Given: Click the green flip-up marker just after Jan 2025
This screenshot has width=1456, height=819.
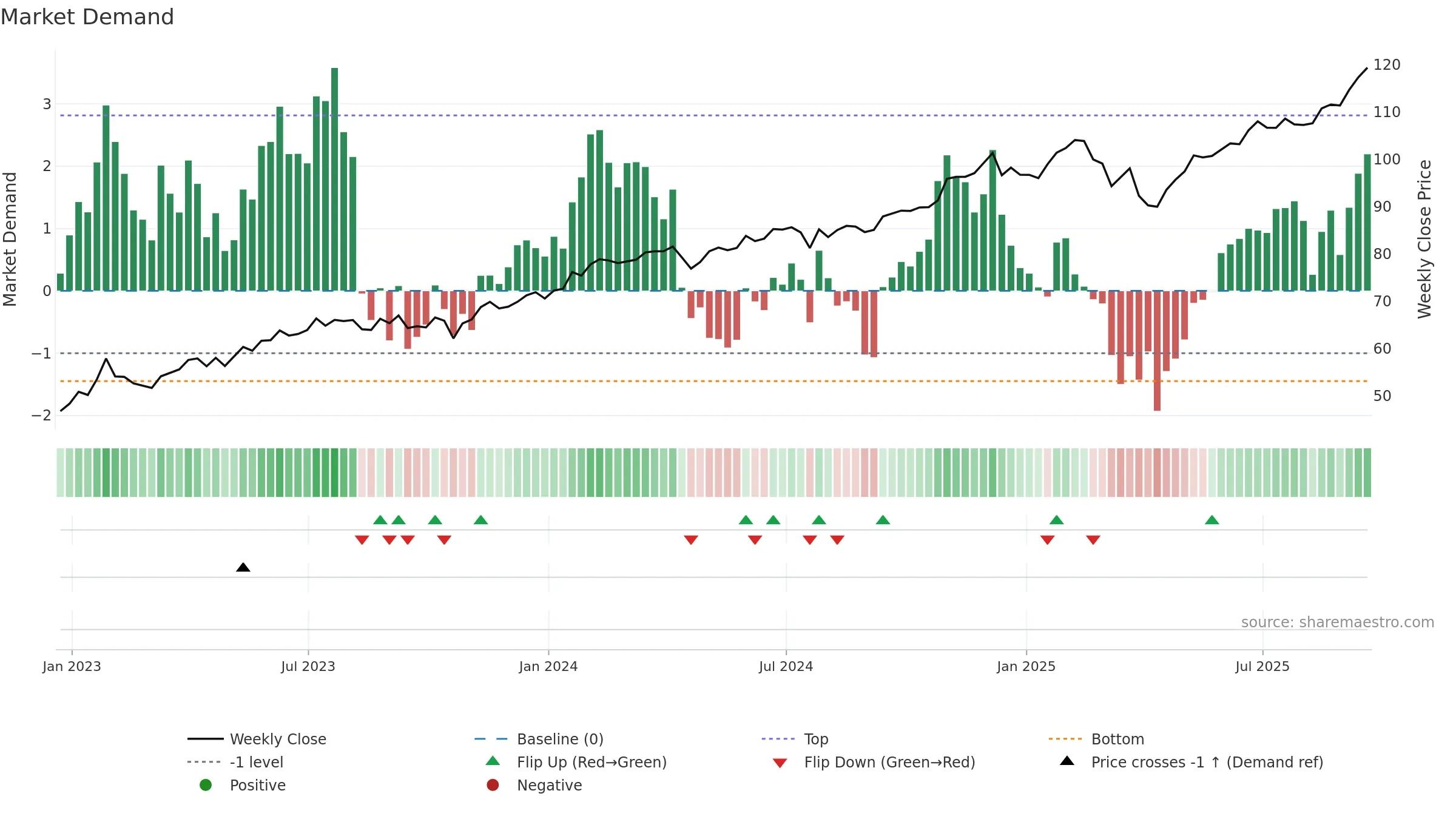Looking at the screenshot, I should pyautogui.click(x=1057, y=520).
